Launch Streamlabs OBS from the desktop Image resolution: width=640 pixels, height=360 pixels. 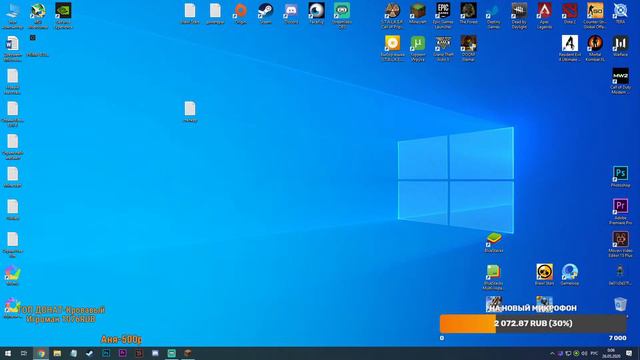(x=342, y=16)
